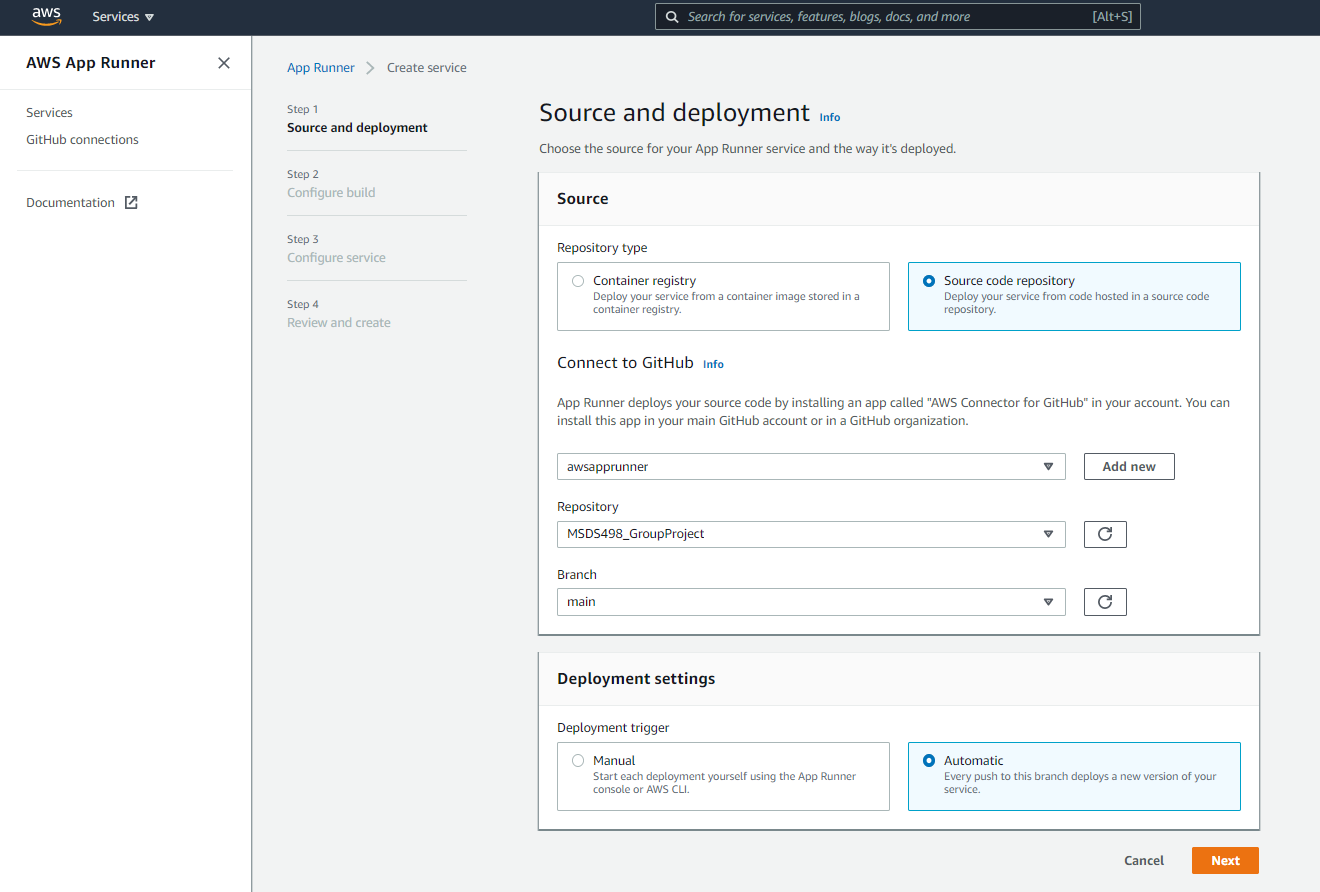Click the AWS App Runner sidebar title
The height and width of the screenshot is (892, 1320).
[x=91, y=63]
